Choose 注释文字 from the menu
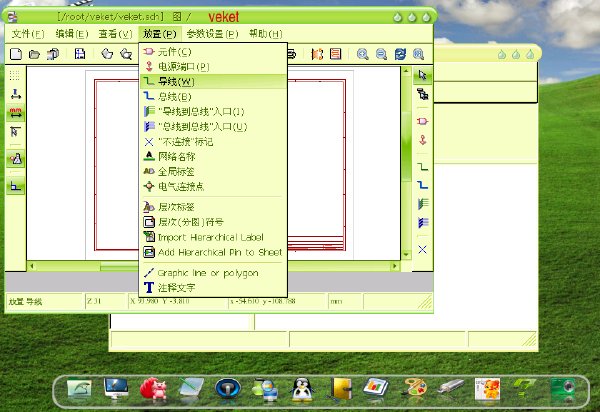 tap(214, 288)
